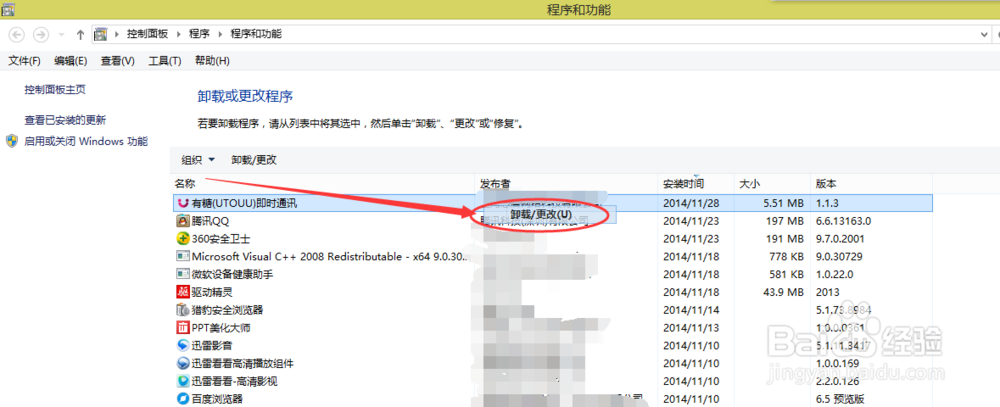Select 有糖(UTOUU)即时通讯 row name
The width and height of the screenshot is (1000, 407).
click(x=244, y=204)
